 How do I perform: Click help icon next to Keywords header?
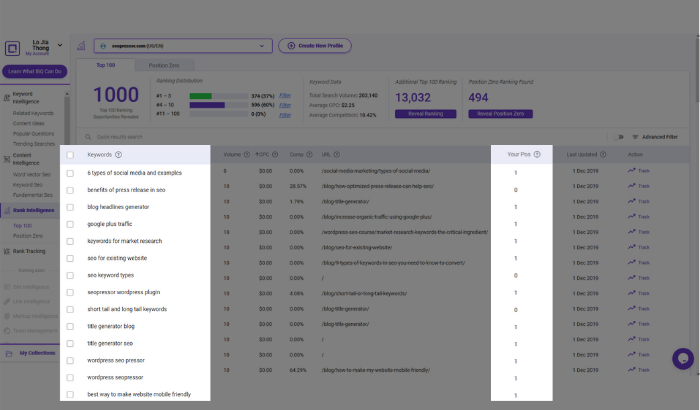[x=118, y=155]
